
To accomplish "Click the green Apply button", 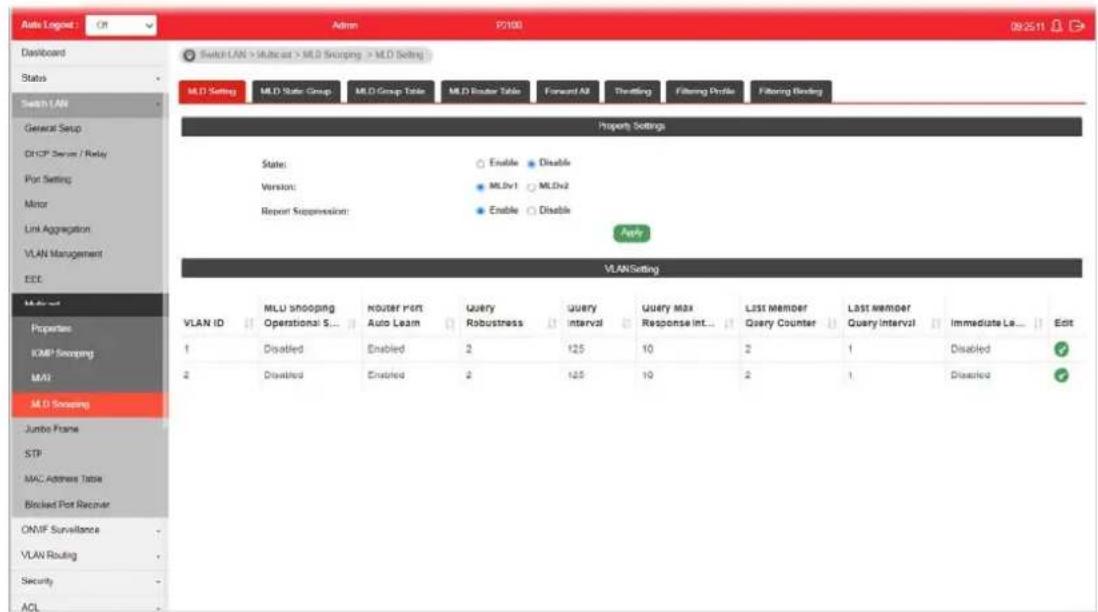I will (x=632, y=233).
